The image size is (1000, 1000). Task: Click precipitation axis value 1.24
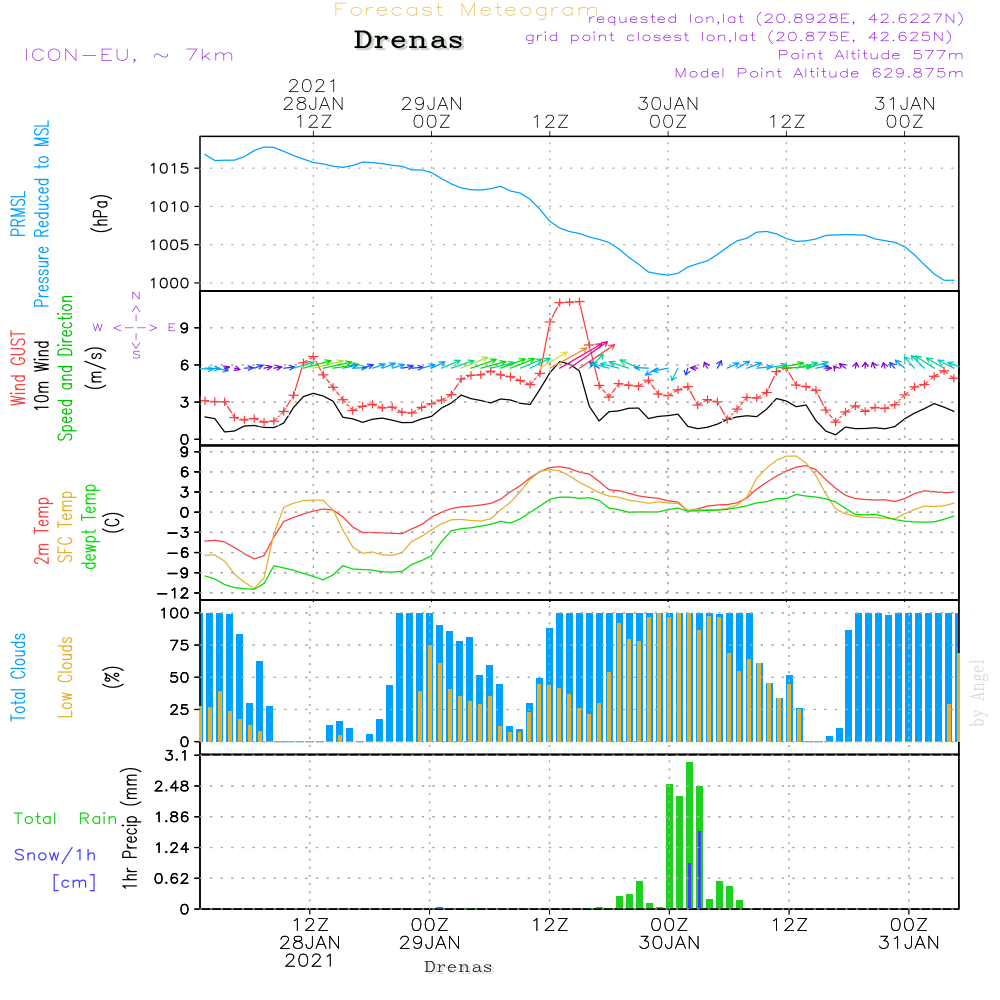172,848
